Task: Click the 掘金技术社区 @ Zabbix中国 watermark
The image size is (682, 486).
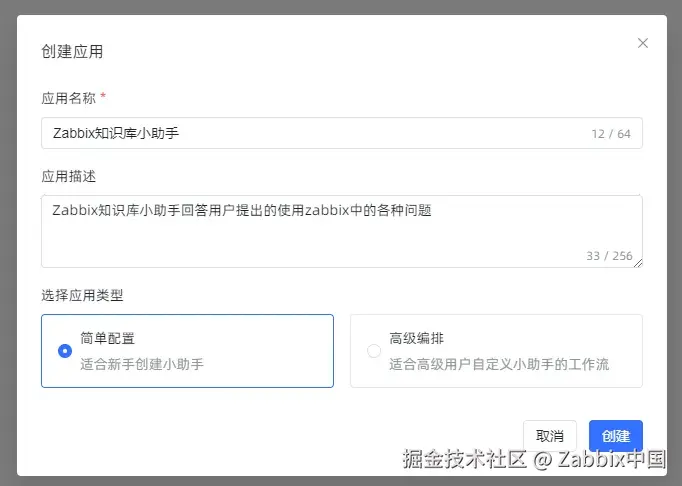Action: click(534, 460)
